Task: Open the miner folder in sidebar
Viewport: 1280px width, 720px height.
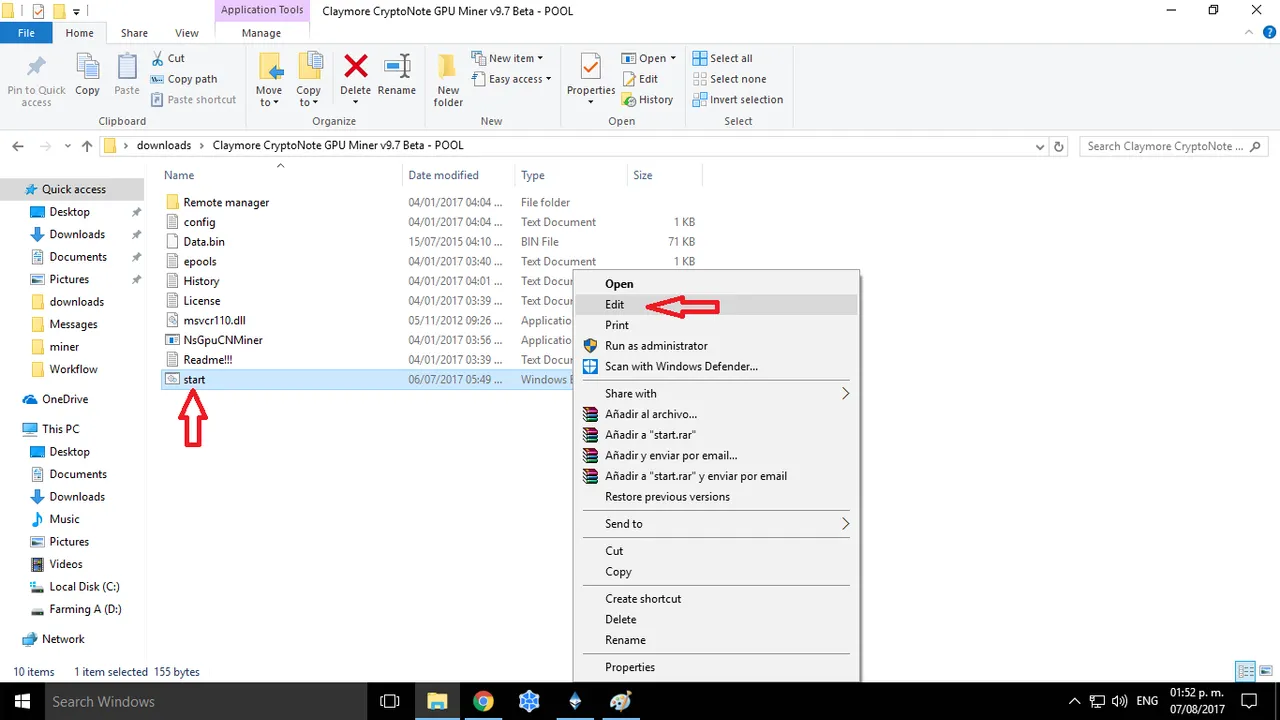Action: [64, 347]
